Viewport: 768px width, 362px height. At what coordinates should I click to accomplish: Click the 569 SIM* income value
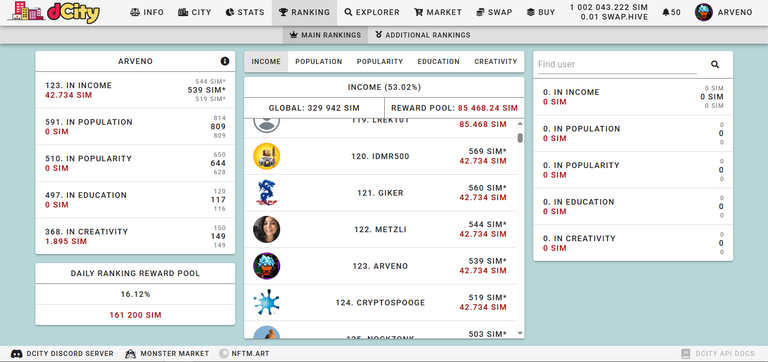[x=487, y=151]
